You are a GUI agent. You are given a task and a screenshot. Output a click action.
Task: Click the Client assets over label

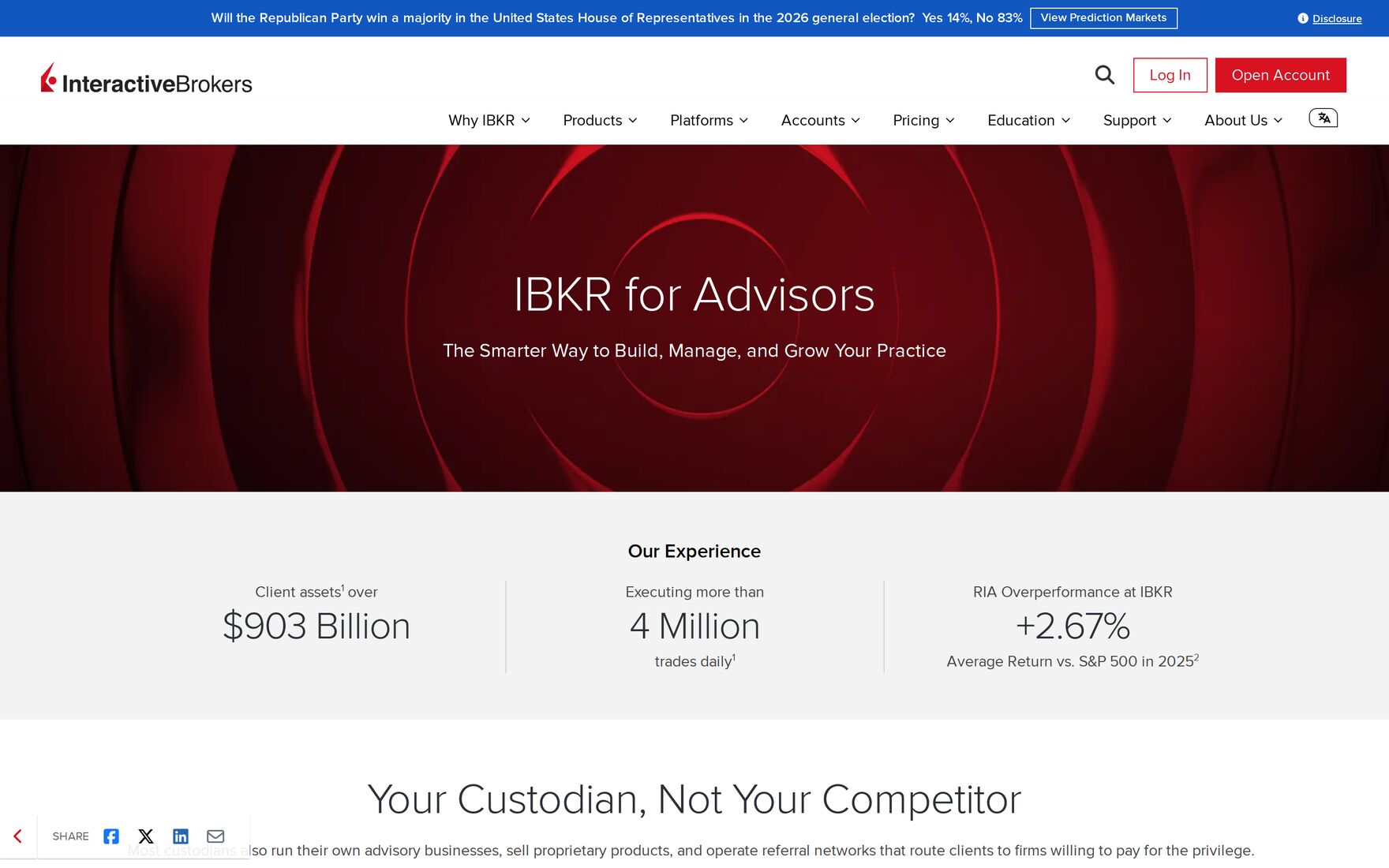pos(316,592)
